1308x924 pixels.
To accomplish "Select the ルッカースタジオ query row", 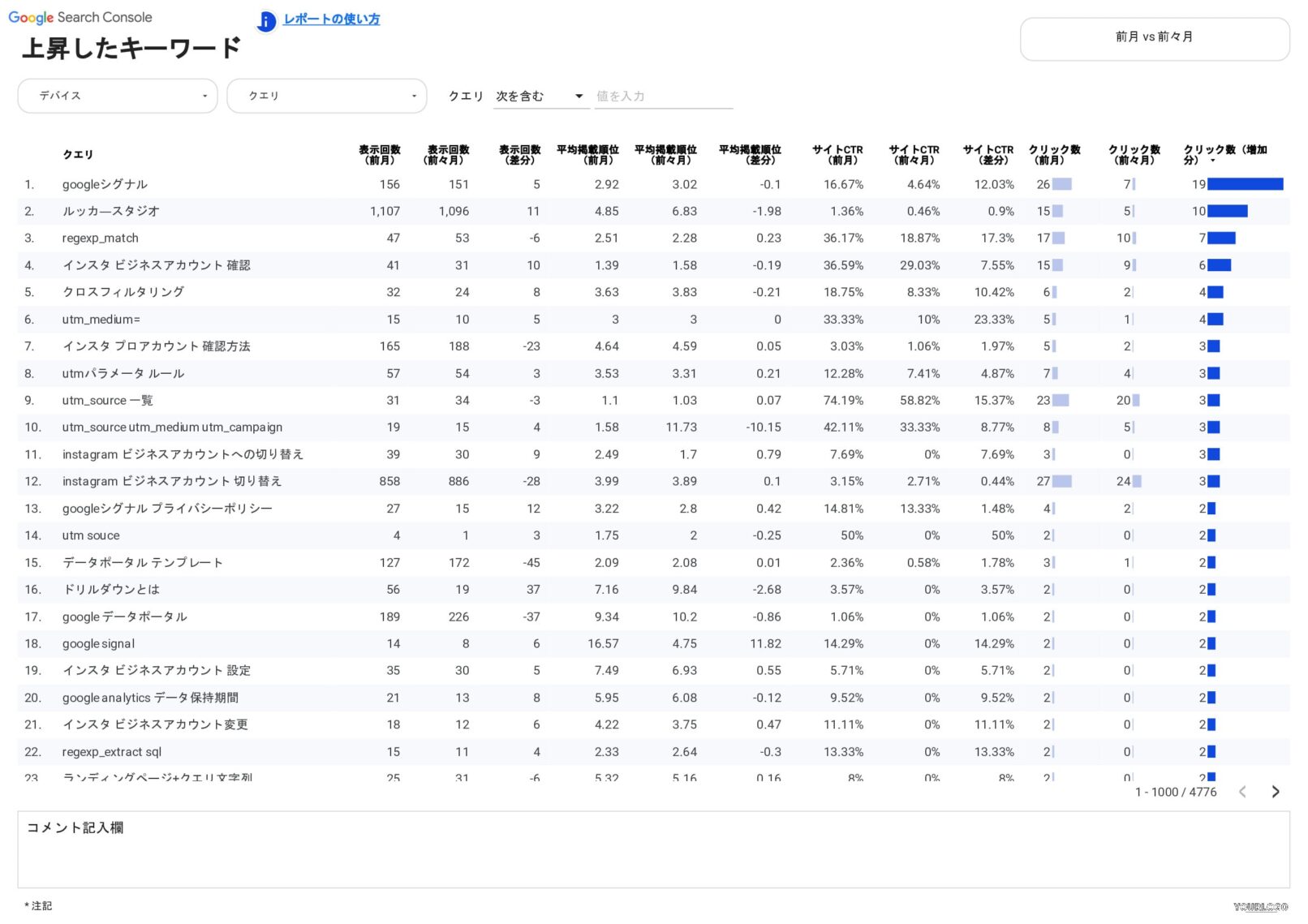I will pyautogui.click(x=111, y=212).
